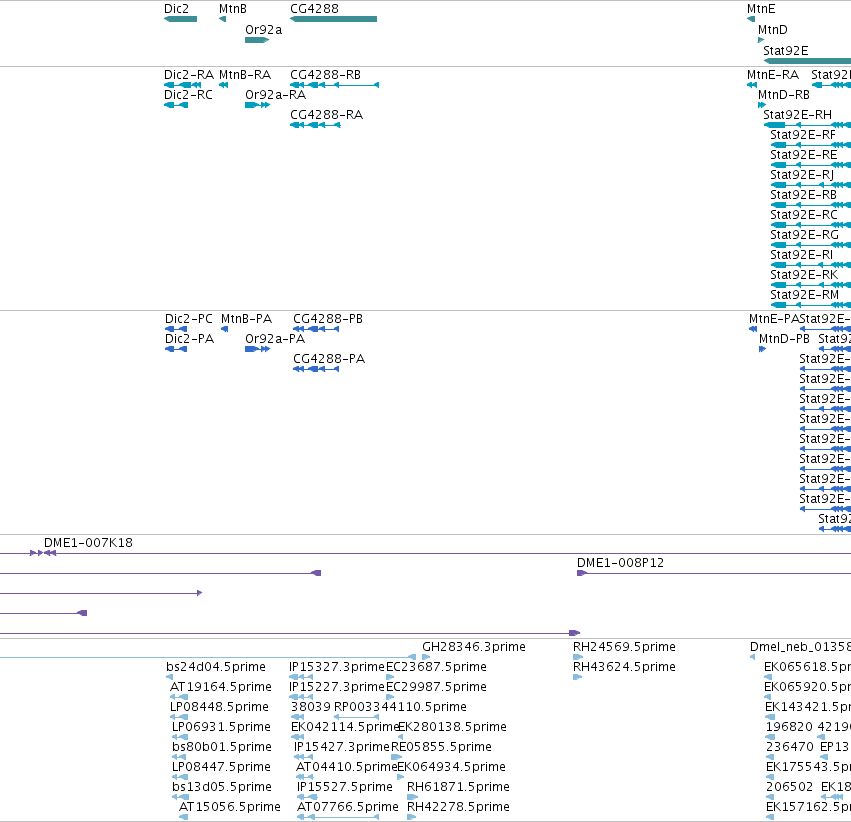Select the RE05855.5prime EST label

click(x=441, y=747)
